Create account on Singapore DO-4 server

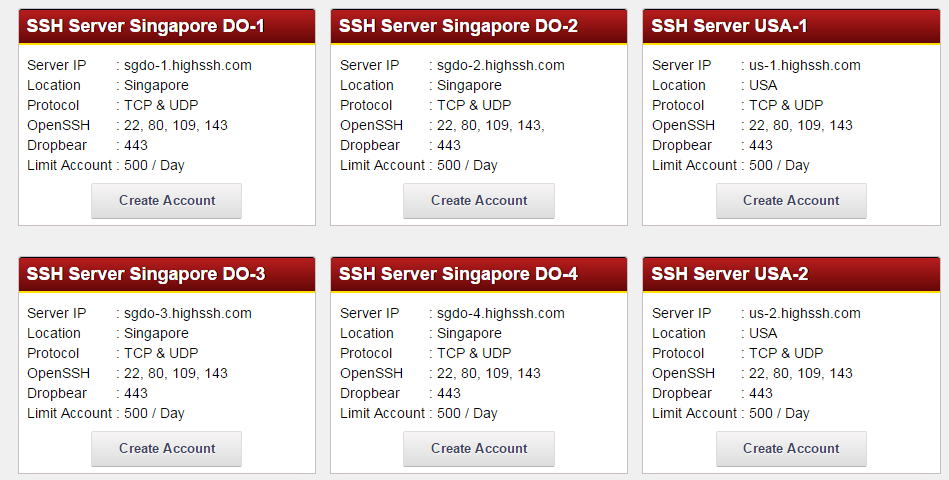tap(479, 449)
